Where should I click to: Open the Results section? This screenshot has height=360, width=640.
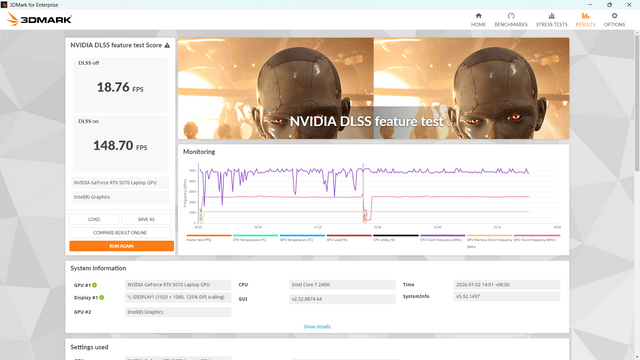tap(585, 20)
